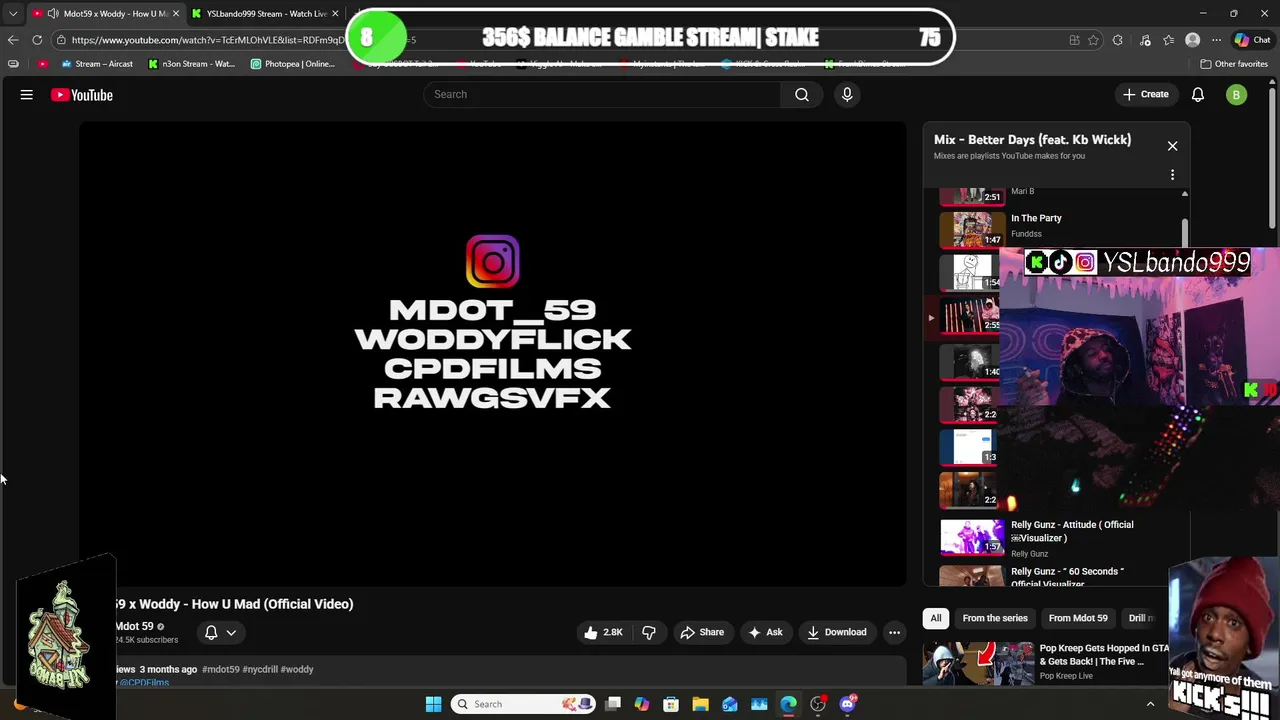The height and width of the screenshot is (720, 1280).
Task: Open the browser settings ellipsis menu
Action: (x=1216, y=40)
